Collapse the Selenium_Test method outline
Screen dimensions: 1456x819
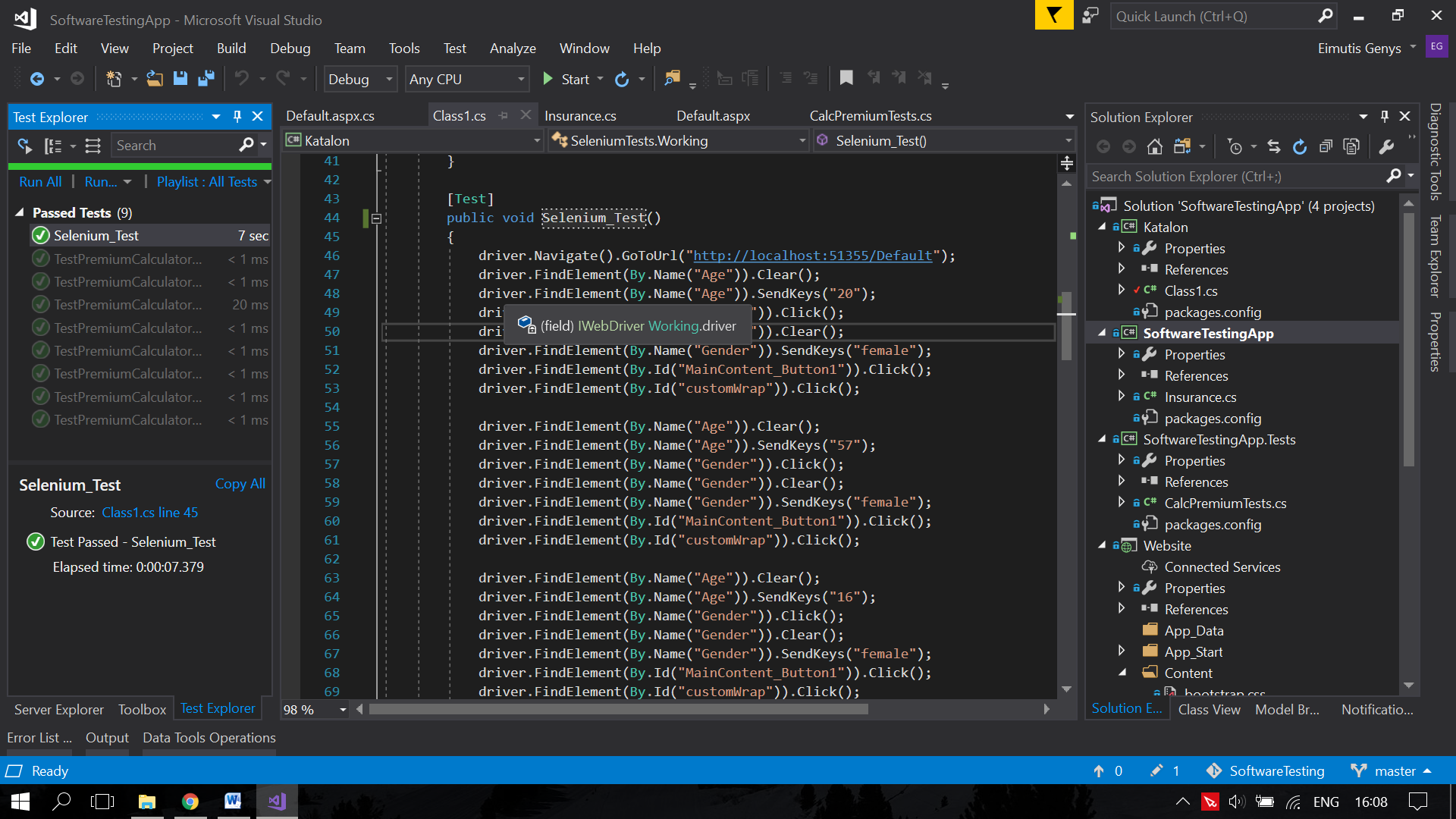376,218
